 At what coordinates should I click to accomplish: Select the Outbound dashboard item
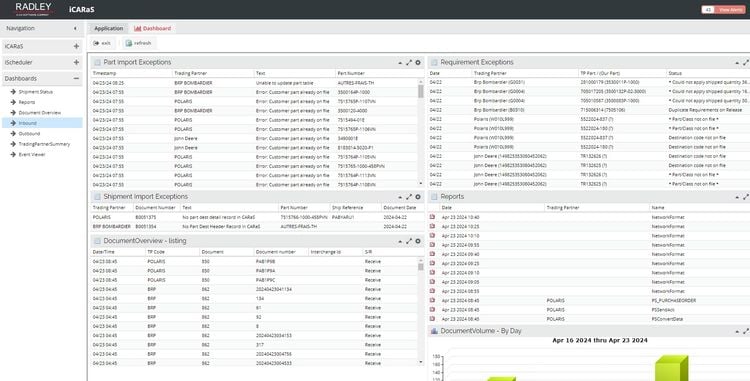29,134
